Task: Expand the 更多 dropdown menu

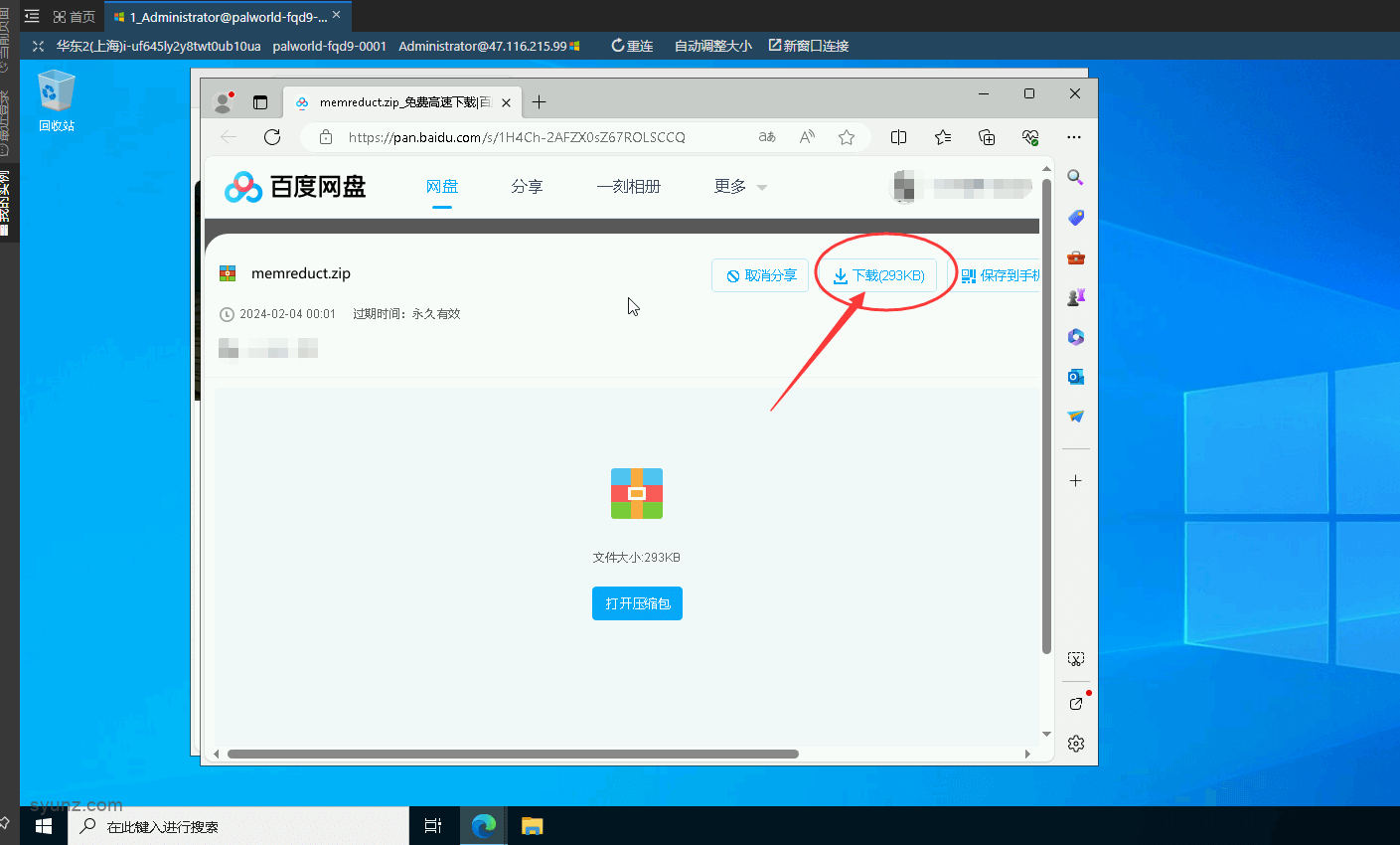Action: point(740,187)
